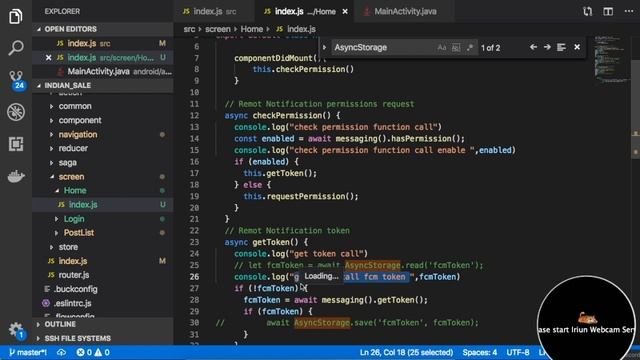Open the Explorer view in activity bar
This screenshot has width=640, height=360.
tap(16, 16)
